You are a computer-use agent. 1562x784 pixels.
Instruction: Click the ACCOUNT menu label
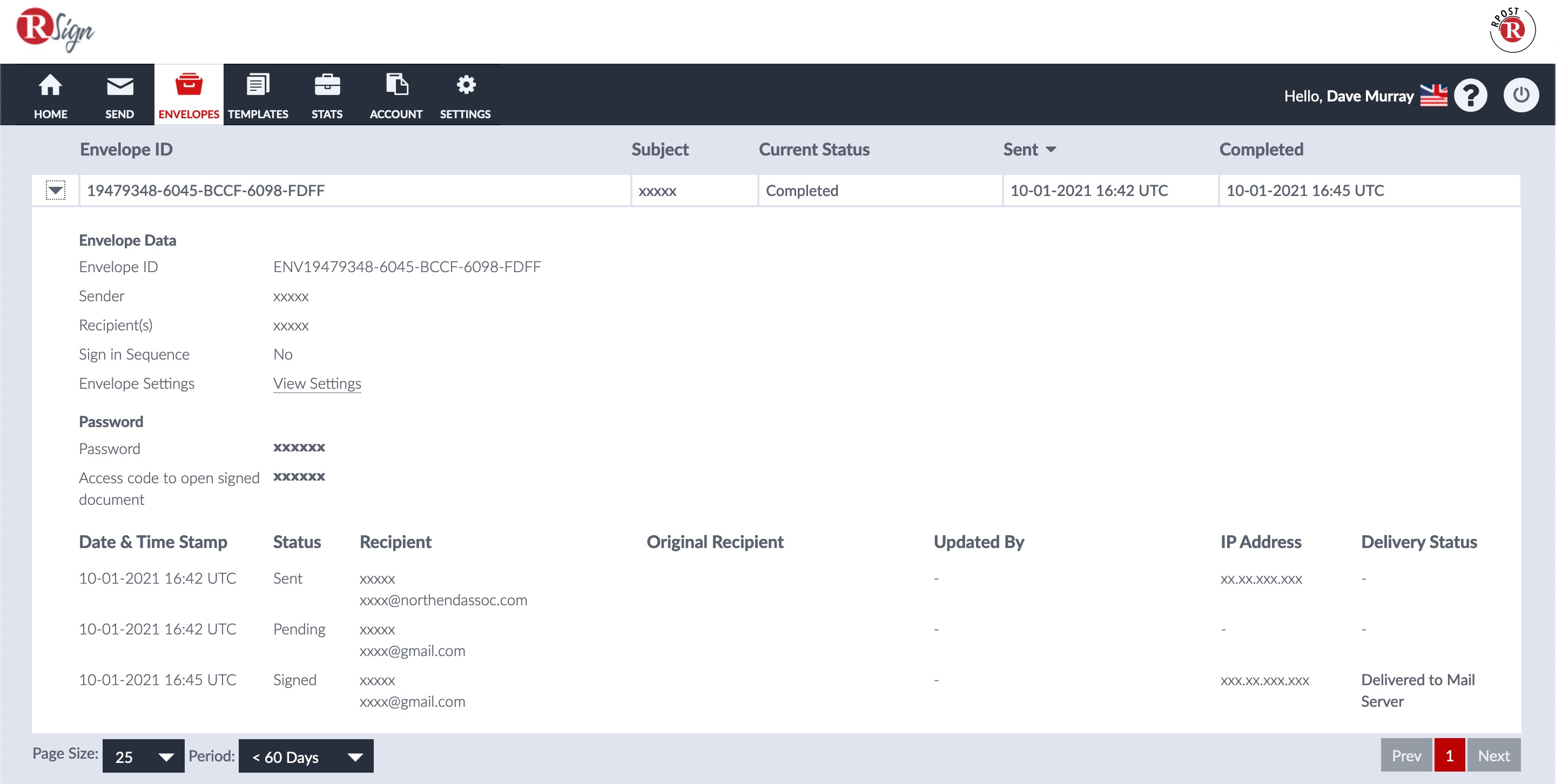396,114
